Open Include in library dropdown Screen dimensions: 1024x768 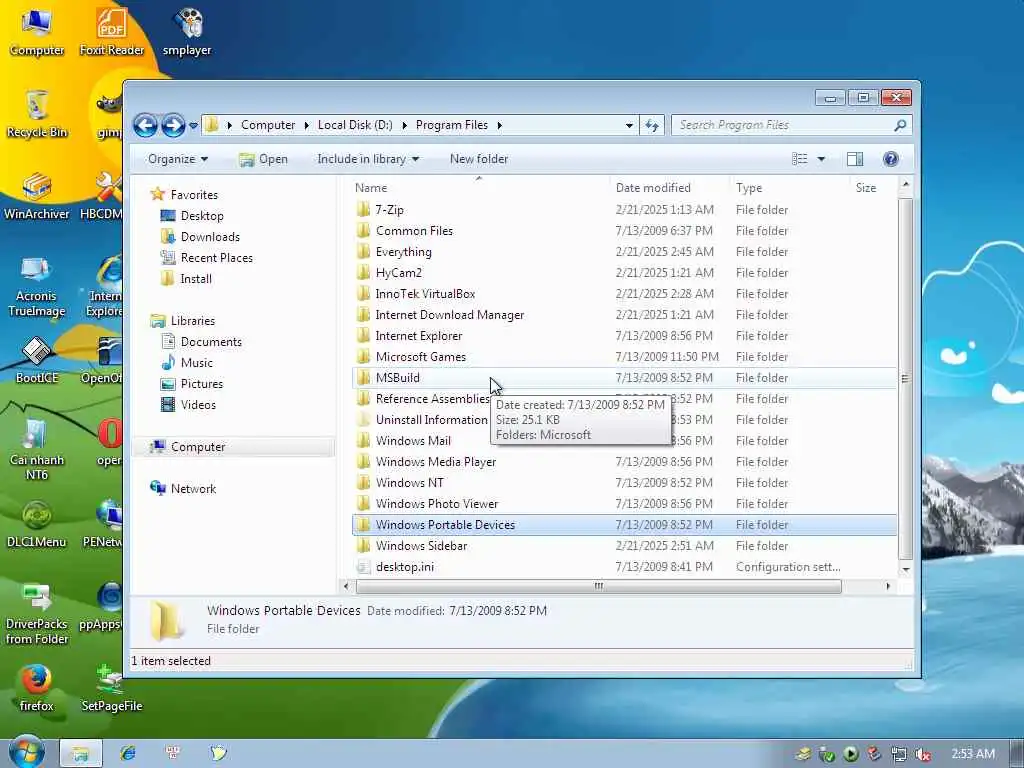(368, 159)
